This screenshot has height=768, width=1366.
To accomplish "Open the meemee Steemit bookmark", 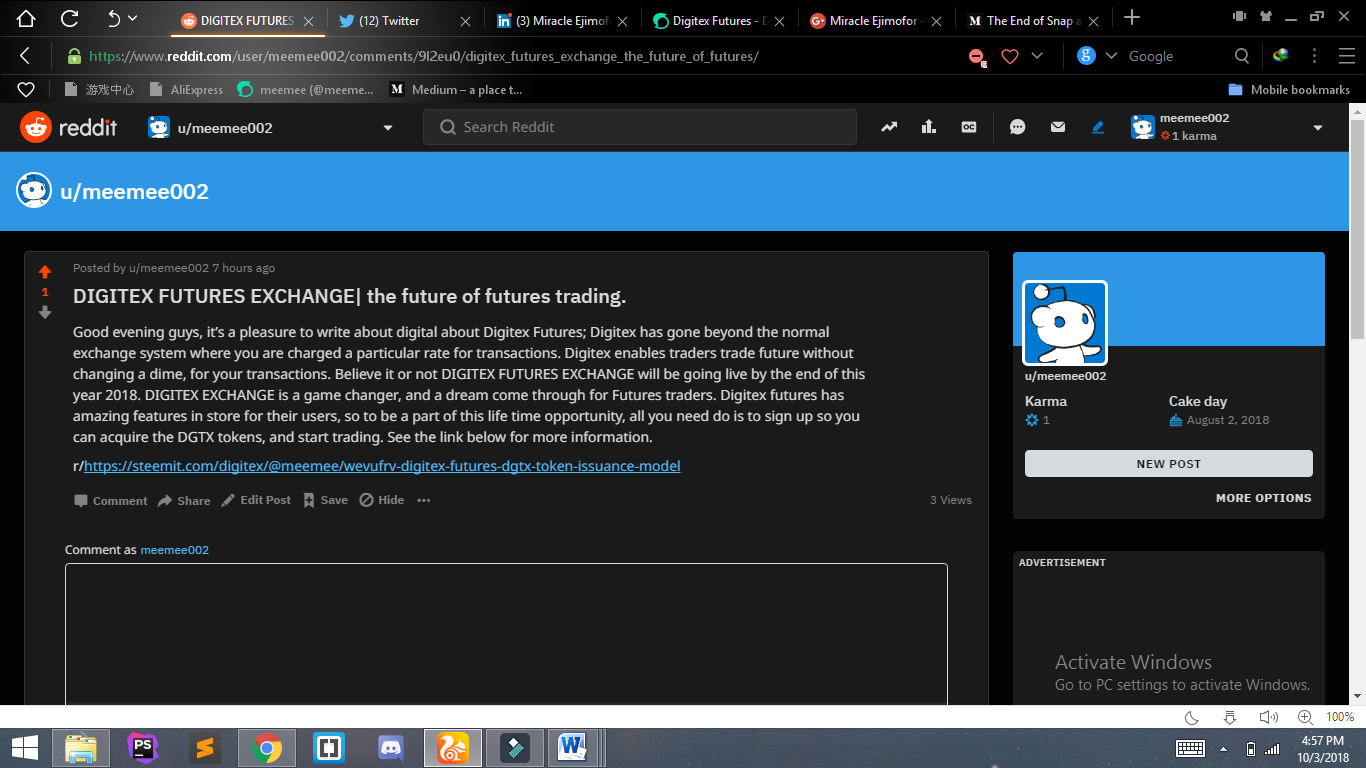I will pos(305,90).
